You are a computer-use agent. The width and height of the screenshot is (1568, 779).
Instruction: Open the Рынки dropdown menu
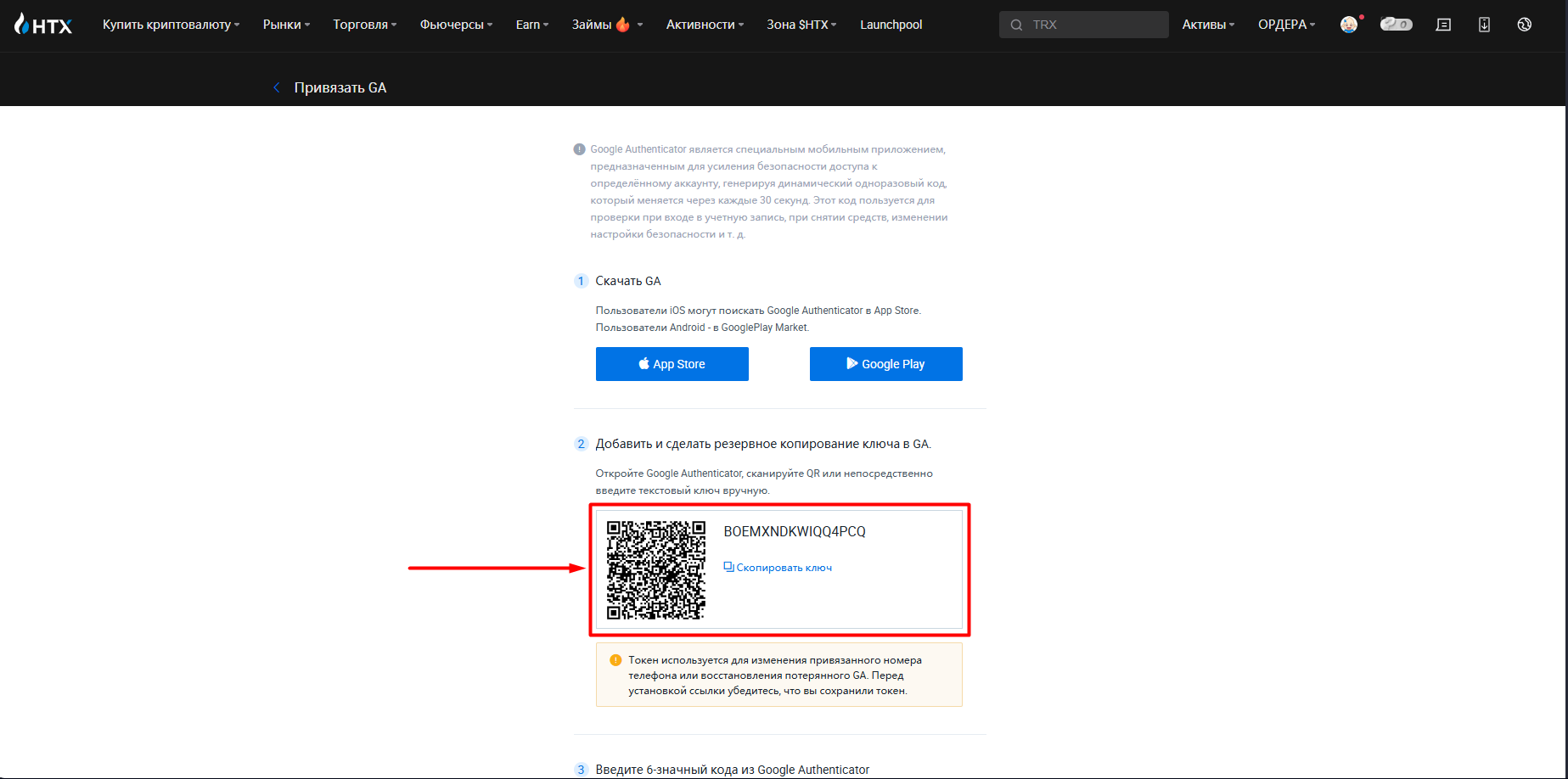pos(286,25)
